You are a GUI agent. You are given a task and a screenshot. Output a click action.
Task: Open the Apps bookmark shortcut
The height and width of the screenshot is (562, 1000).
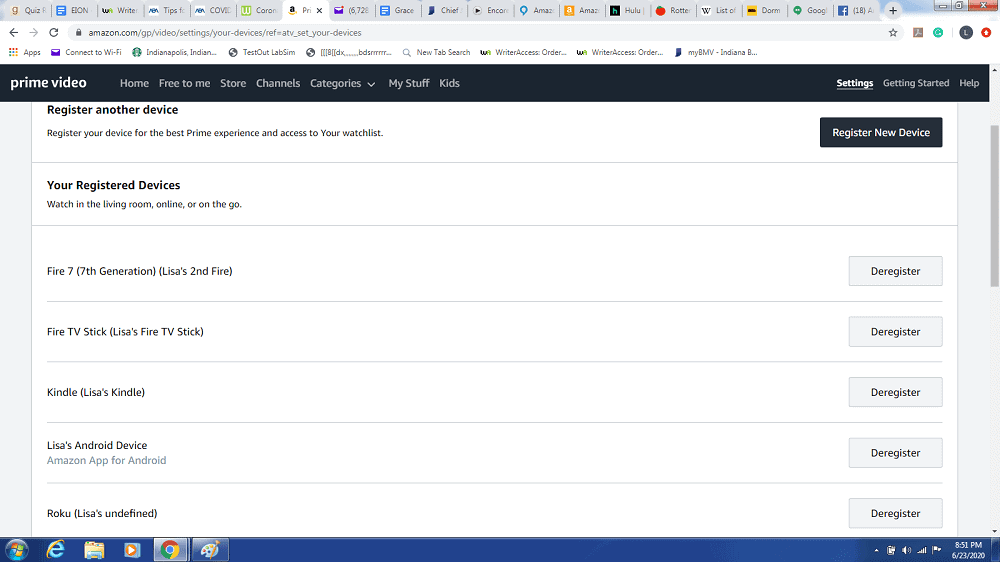pos(24,52)
